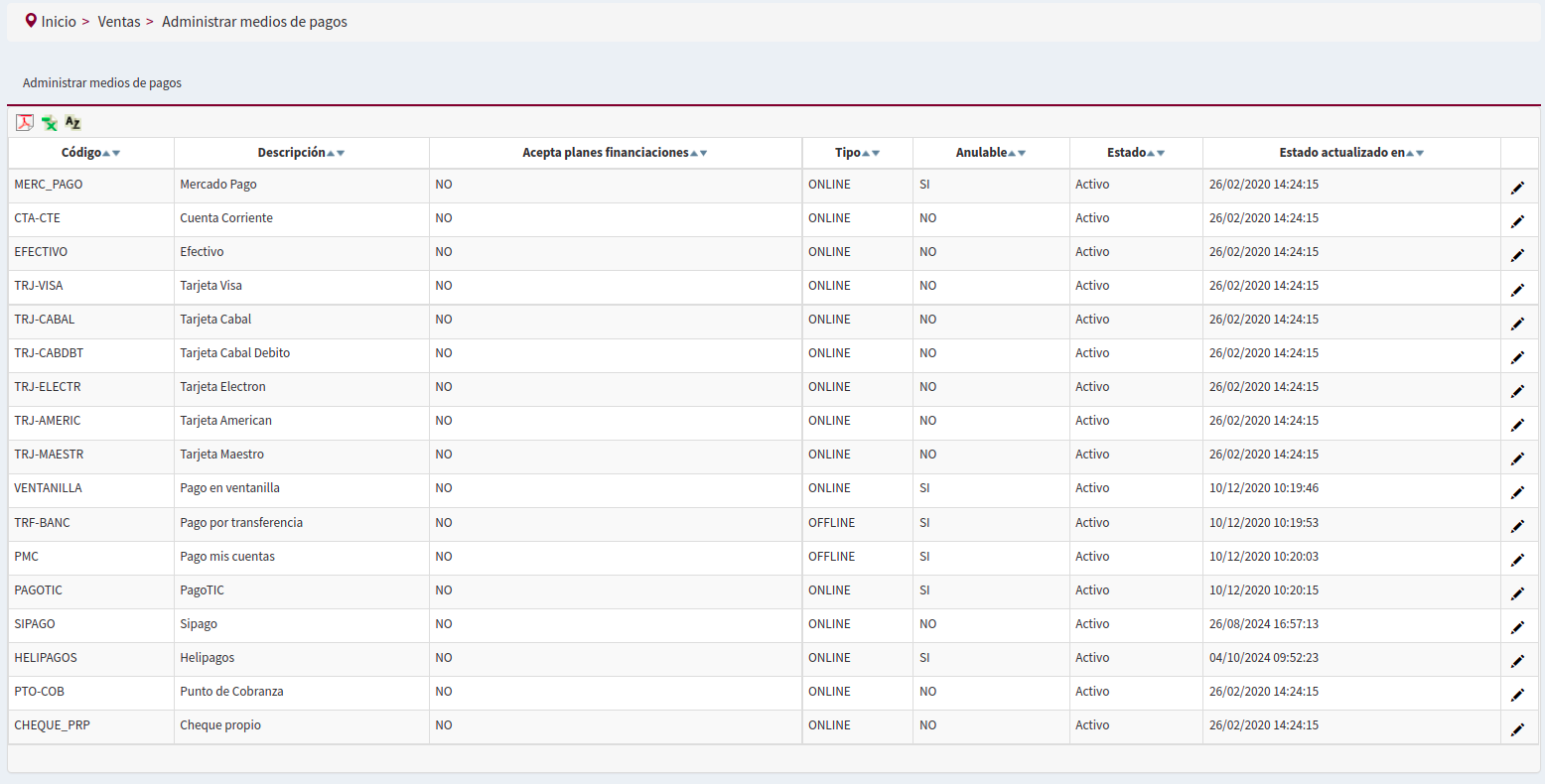Click the Activo status in SIPAGO row
This screenshot has height=784, width=1545.
click(1092, 624)
